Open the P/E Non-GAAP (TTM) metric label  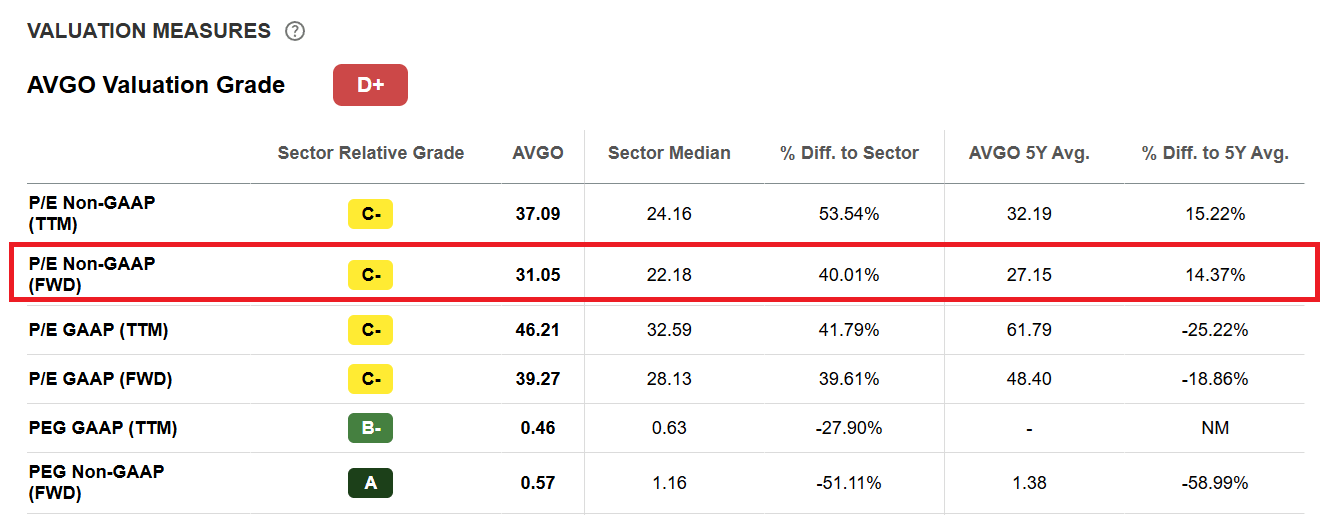point(92,214)
